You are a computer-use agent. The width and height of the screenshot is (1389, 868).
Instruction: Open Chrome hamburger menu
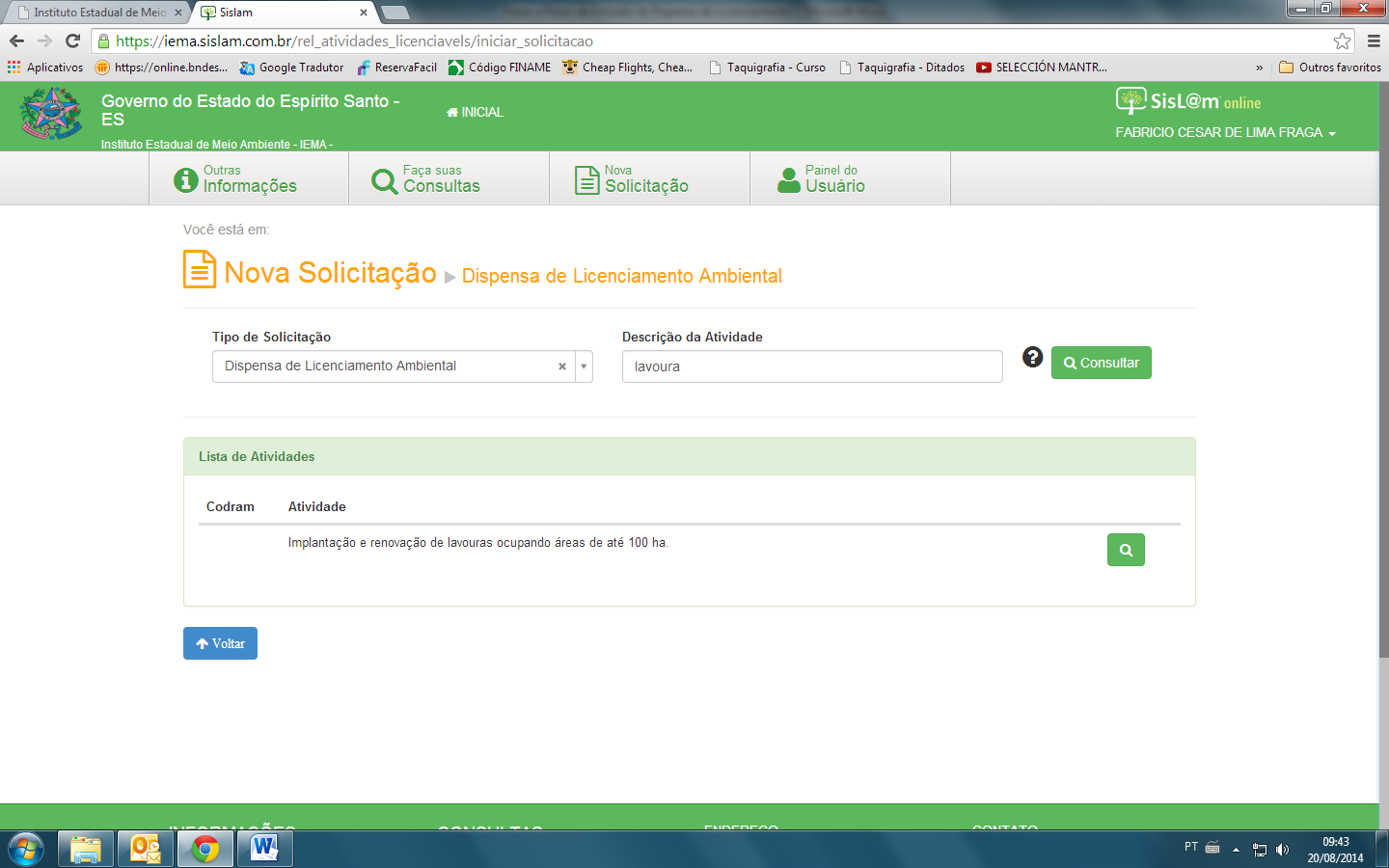click(1374, 41)
